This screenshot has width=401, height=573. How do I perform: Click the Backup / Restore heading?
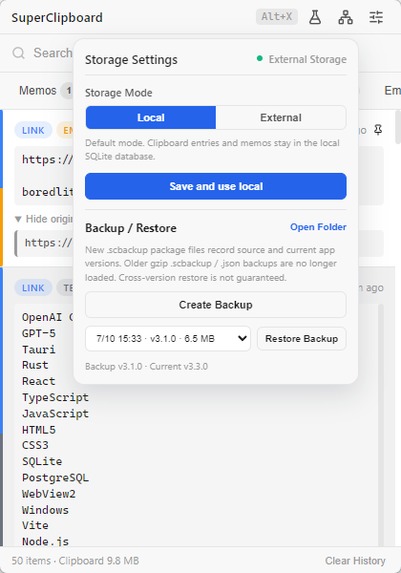point(131,228)
